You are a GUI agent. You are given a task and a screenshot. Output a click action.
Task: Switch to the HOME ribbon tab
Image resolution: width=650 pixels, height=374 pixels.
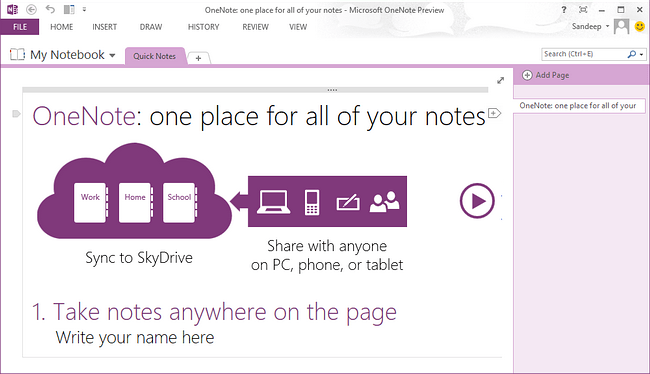[61, 27]
